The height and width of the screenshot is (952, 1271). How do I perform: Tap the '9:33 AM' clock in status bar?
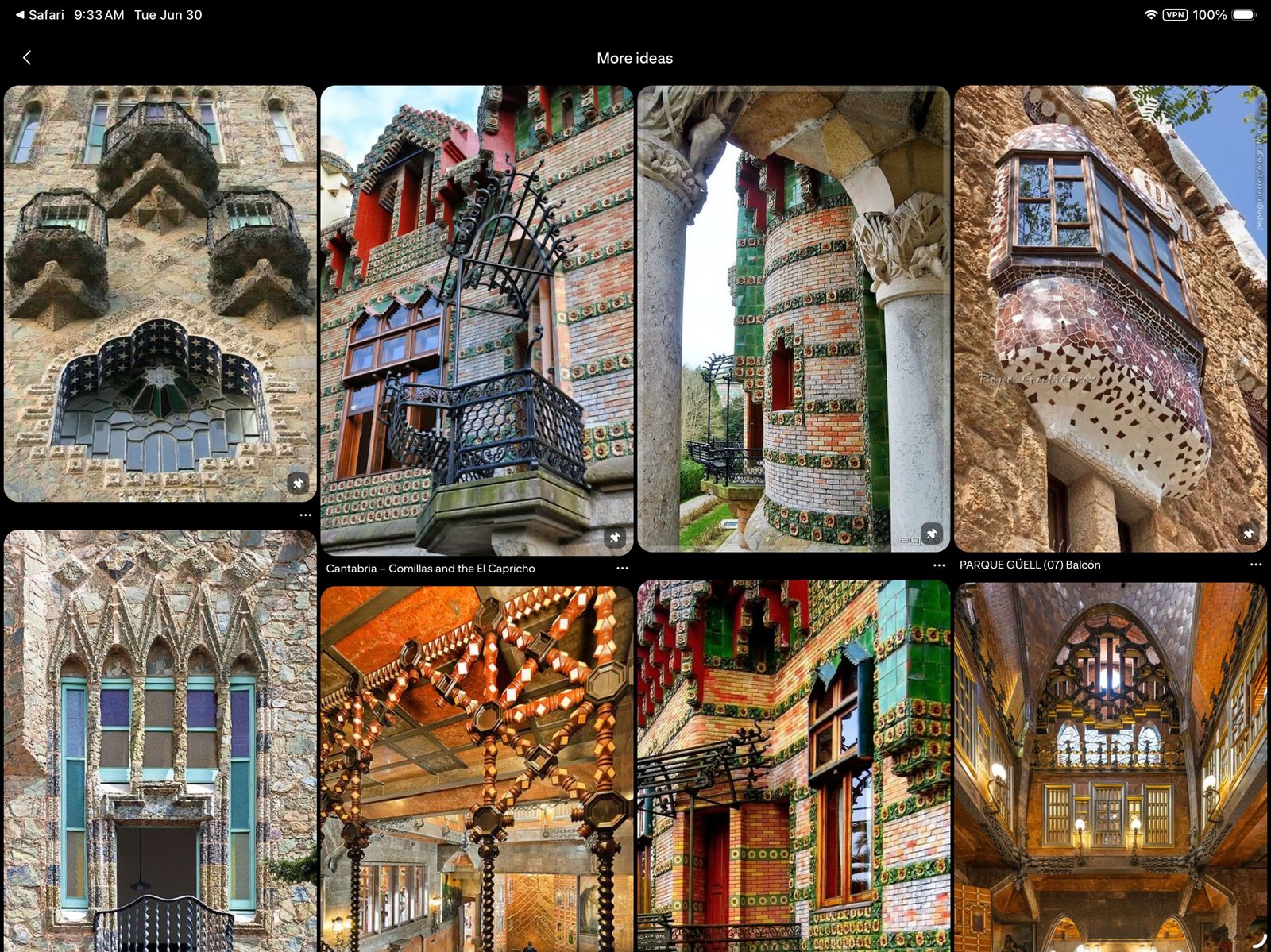[99, 15]
